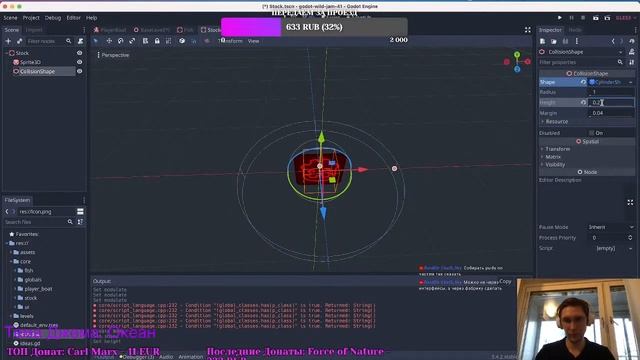The width and height of the screenshot is (640, 360).
Task: Revert Shape property reset arrow
Action: click(x=583, y=82)
